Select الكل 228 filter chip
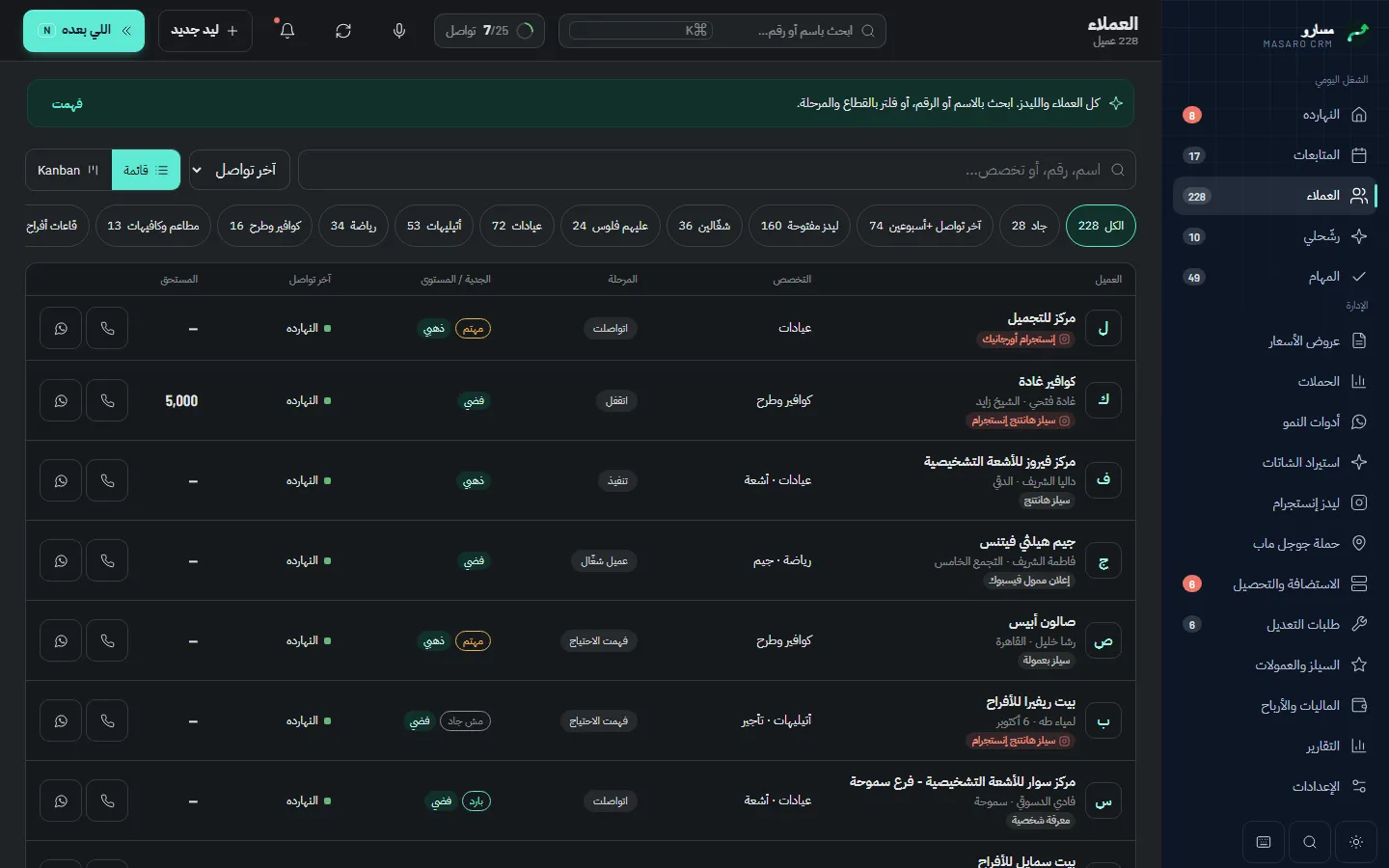Image resolution: width=1389 pixels, height=868 pixels. [1101, 226]
